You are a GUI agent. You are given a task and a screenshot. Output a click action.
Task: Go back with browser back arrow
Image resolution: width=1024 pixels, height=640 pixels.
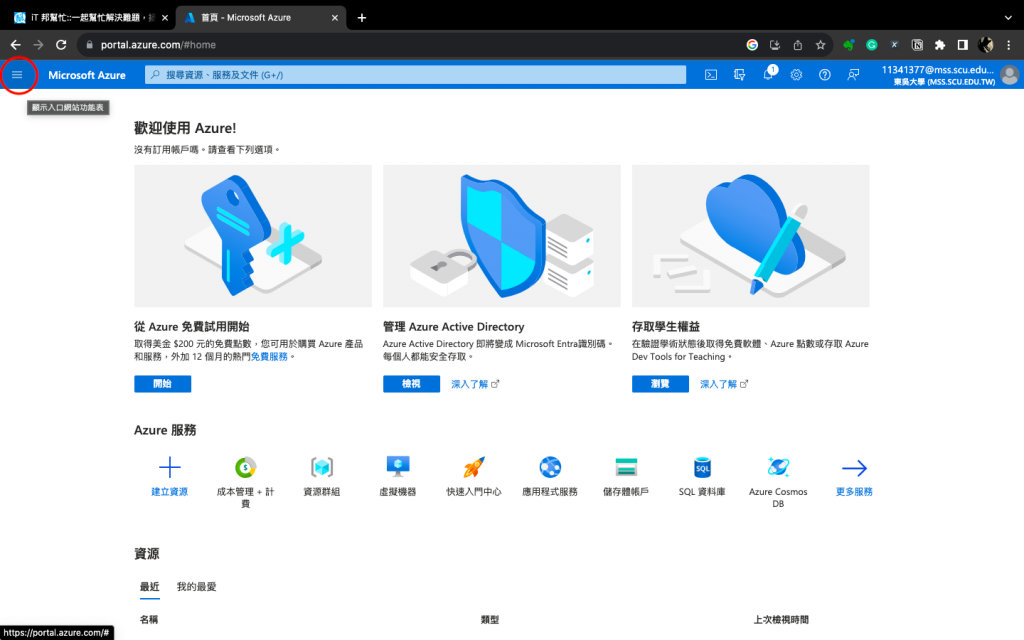coord(16,45)
